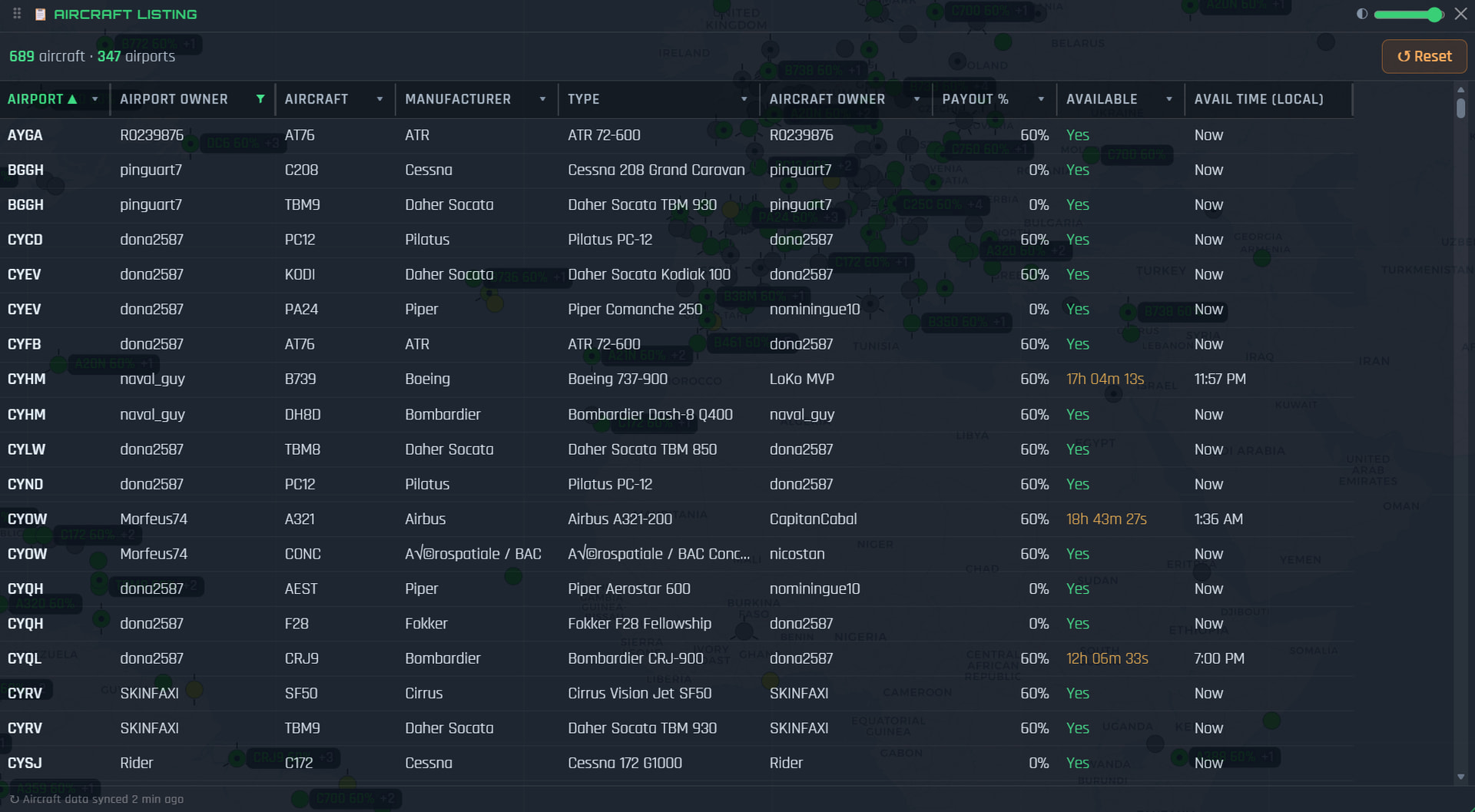Select the Daher Socata TBM 850 cell
This screenshot has height=812, width=1475.
[642, 449]
